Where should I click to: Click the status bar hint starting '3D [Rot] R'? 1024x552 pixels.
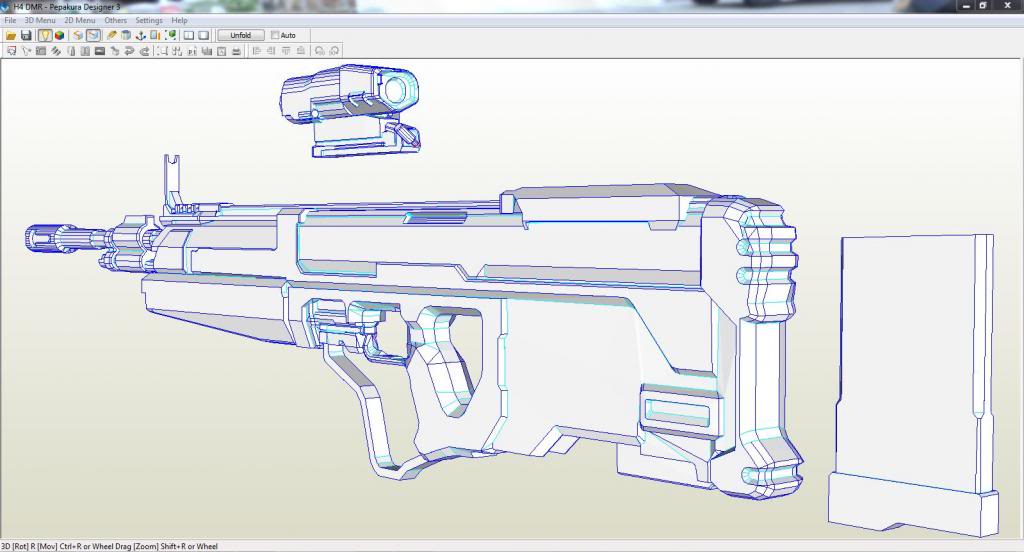click(x=110, y=546)
